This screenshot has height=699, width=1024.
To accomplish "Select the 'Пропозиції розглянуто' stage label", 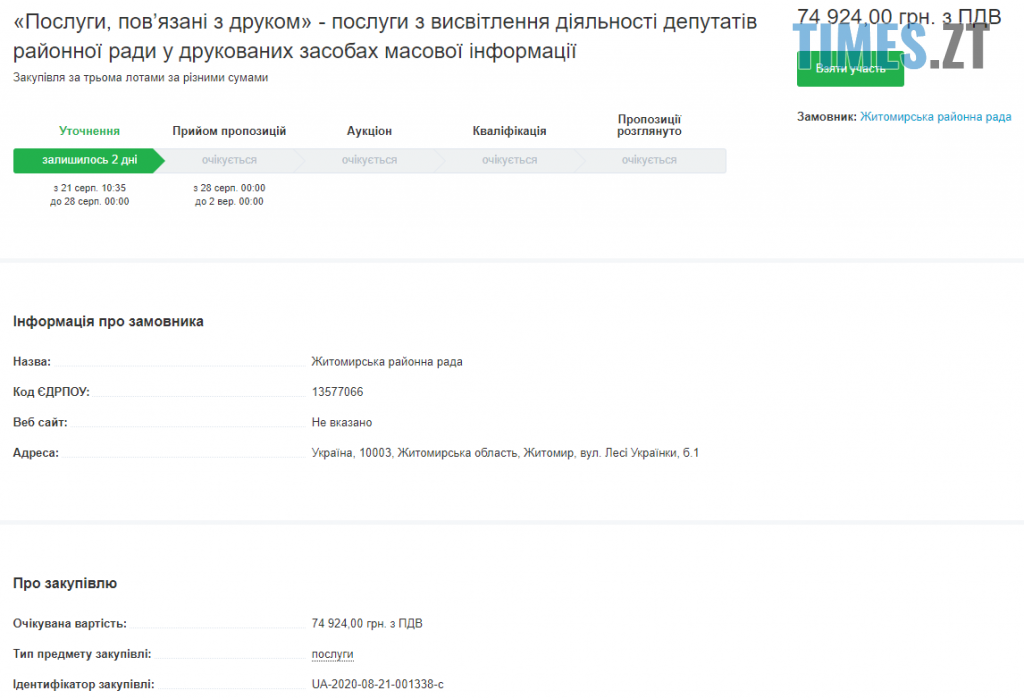I will (x=649, y=125).
